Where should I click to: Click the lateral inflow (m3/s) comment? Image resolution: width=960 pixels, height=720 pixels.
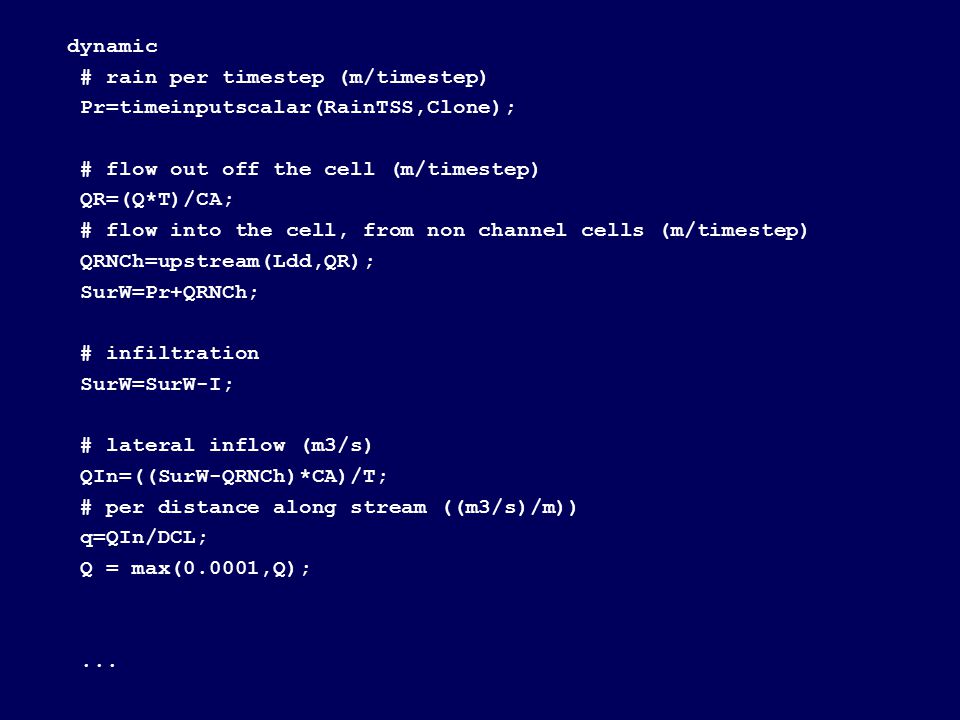(226, 446)
